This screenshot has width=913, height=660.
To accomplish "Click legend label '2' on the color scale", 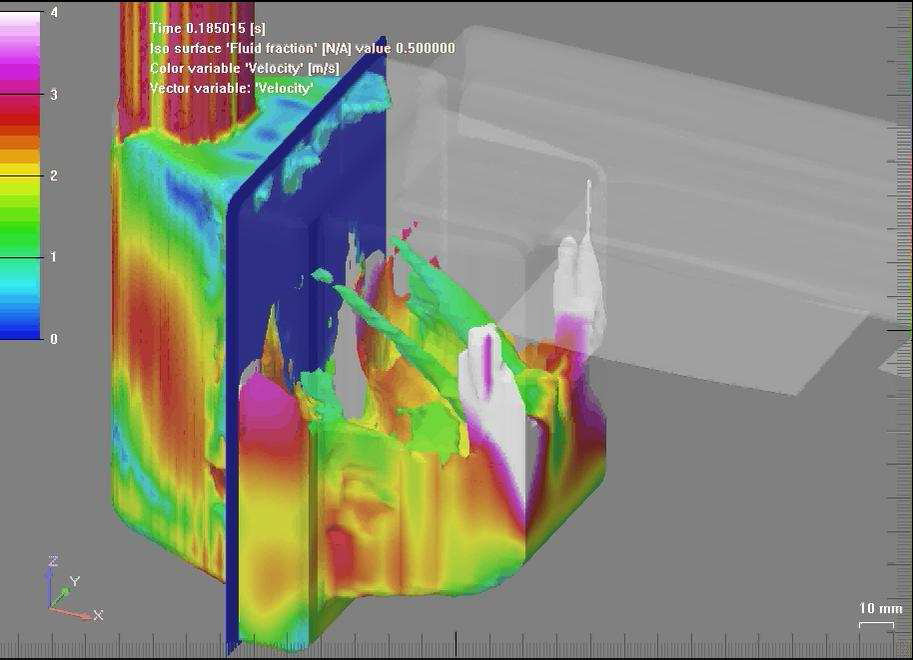I will (54, 175).
